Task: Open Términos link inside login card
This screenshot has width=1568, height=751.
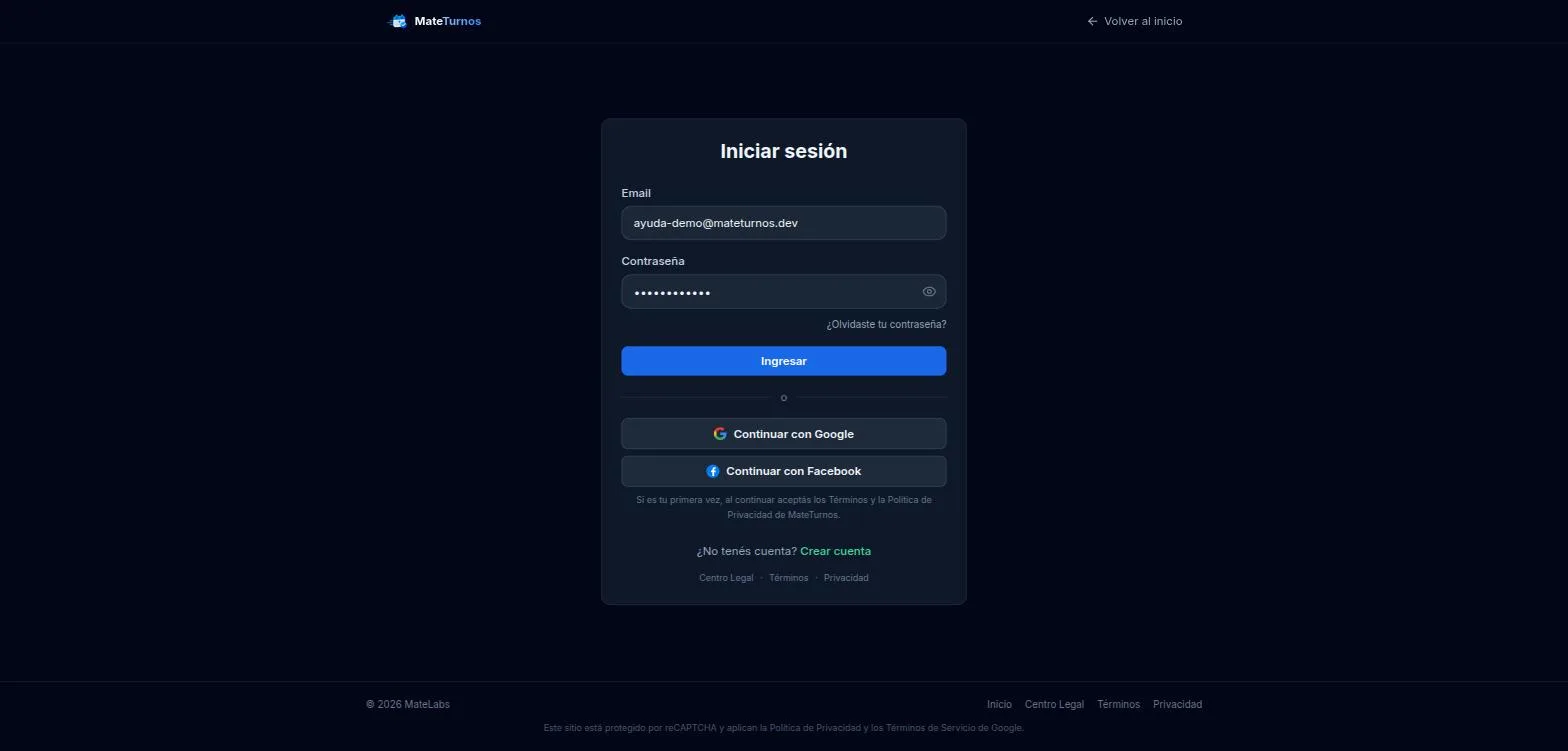Action: point(788,578)
